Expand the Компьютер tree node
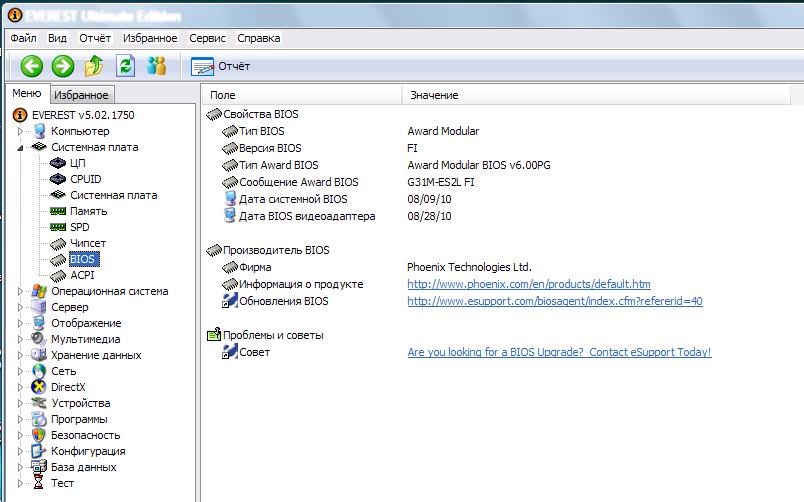The image size is (804, 502). point(20,131)
